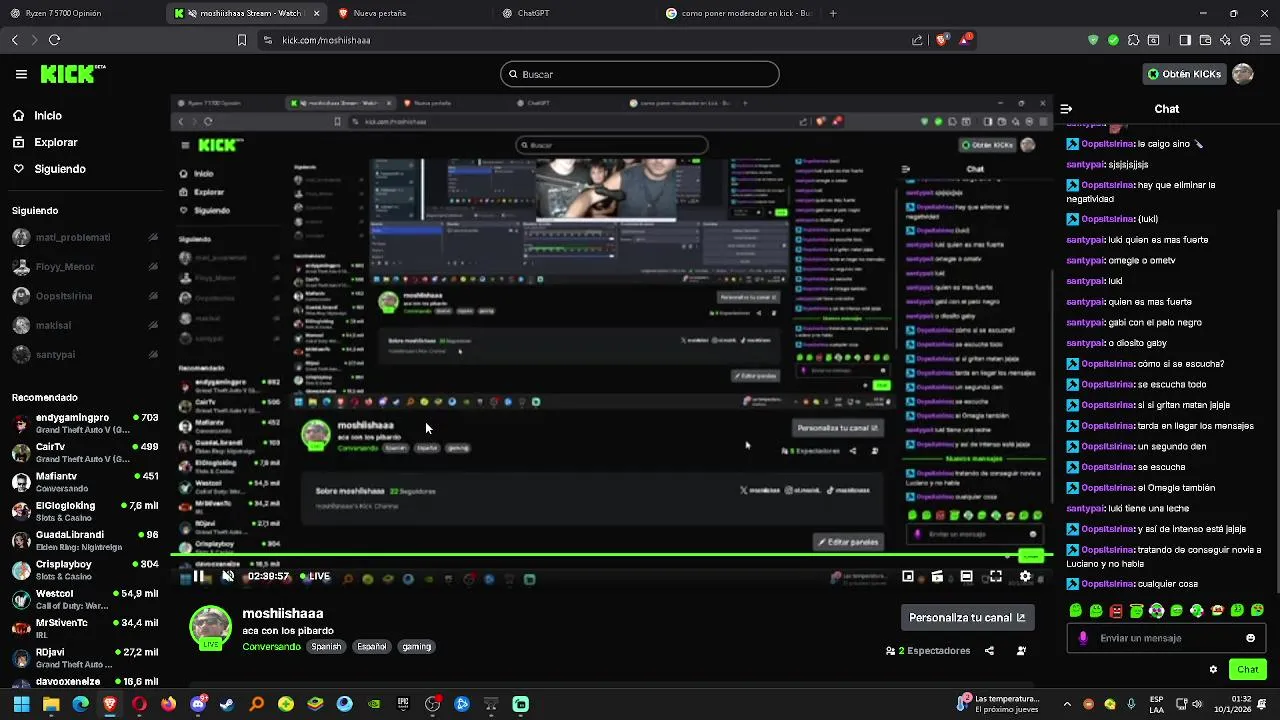Click the KICK logo

tap(72, 74)
